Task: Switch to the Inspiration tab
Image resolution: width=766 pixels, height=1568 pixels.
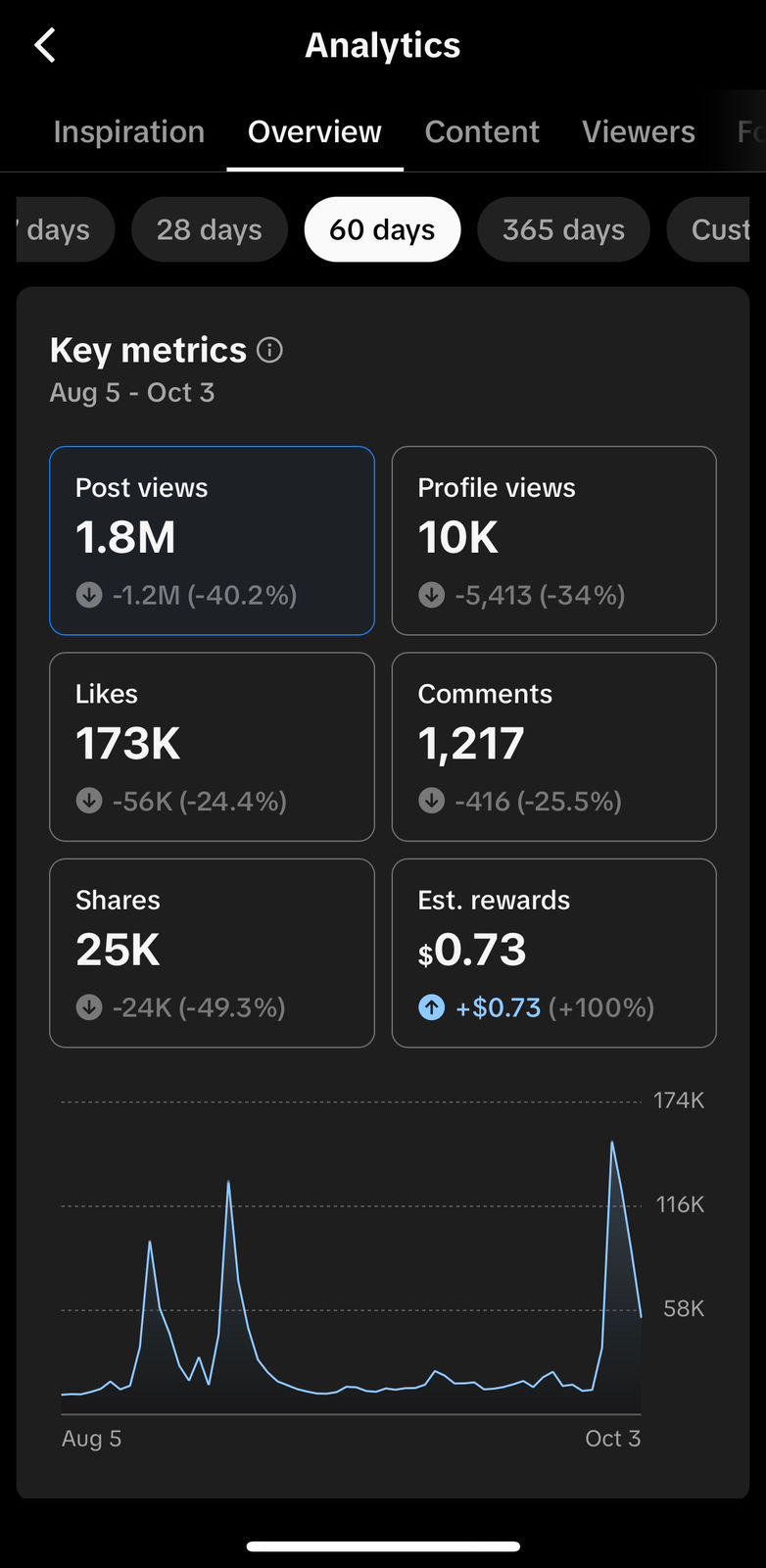Action: pos(128,131)
